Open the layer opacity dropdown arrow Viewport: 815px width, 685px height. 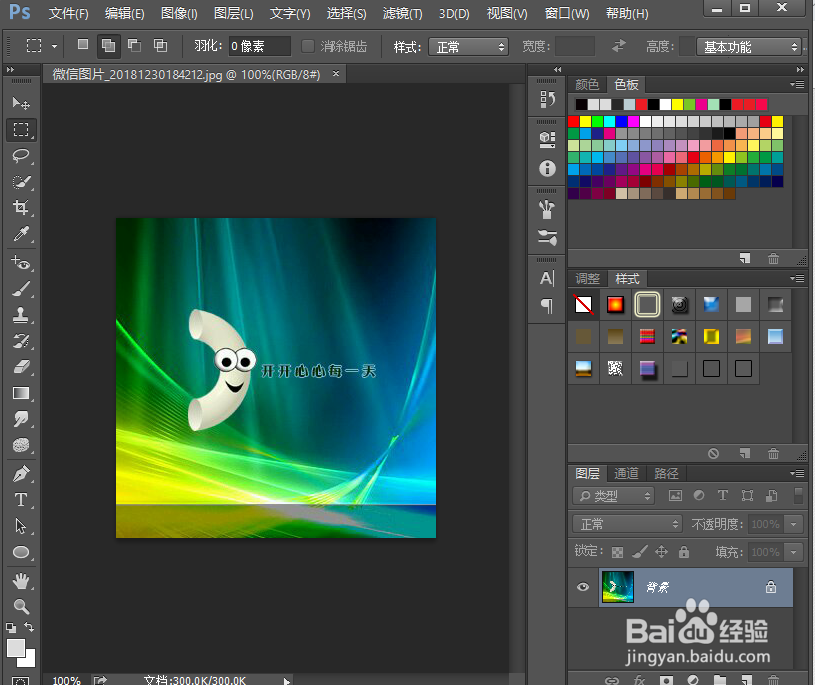(794, 524)
